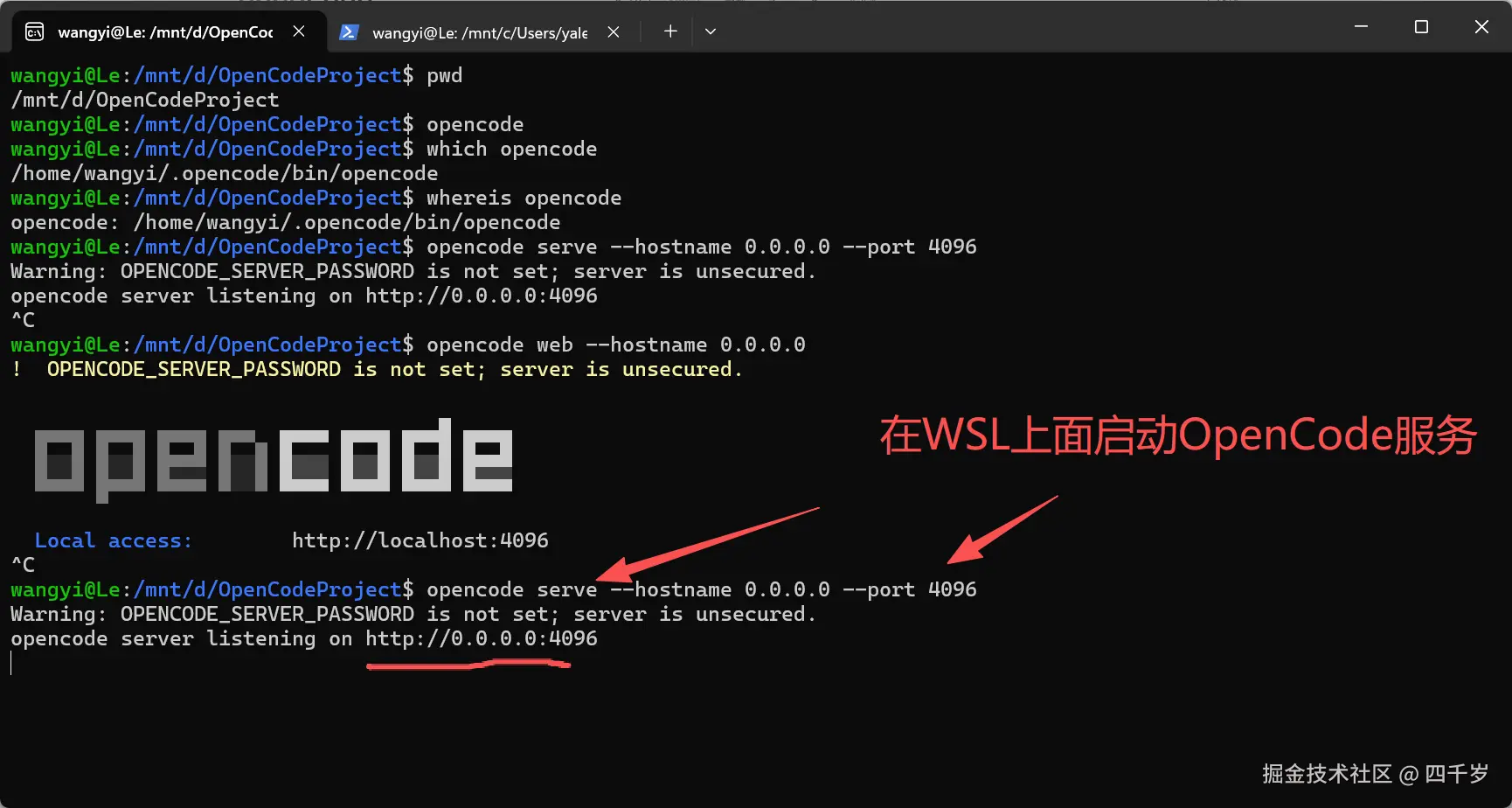Click http://0.0.0.0:4096 in first serve output
The height and width of the screenshot is (808, 1512).
pos(482,296)
